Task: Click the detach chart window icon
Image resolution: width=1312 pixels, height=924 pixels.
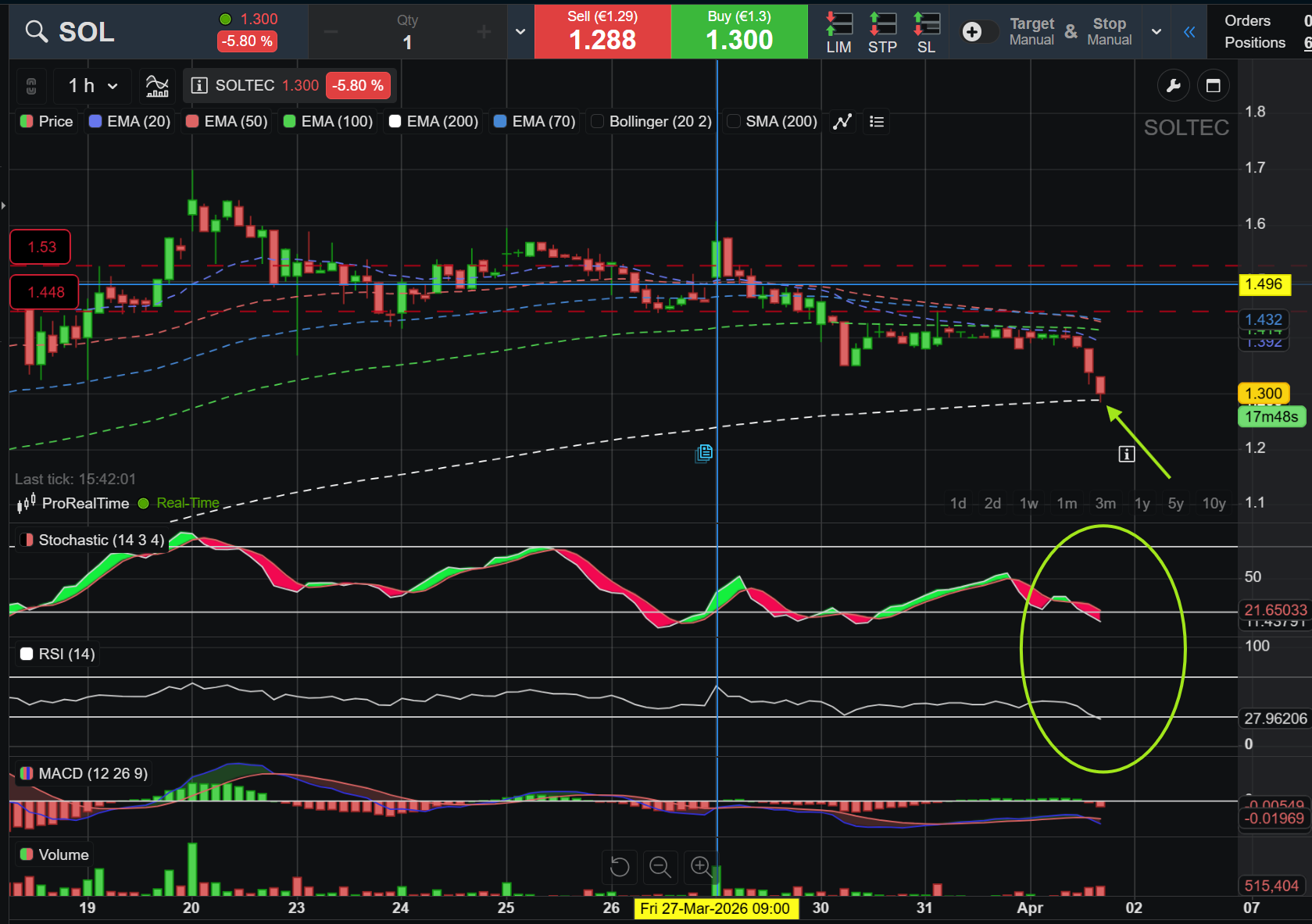Action: (1213, 86)
